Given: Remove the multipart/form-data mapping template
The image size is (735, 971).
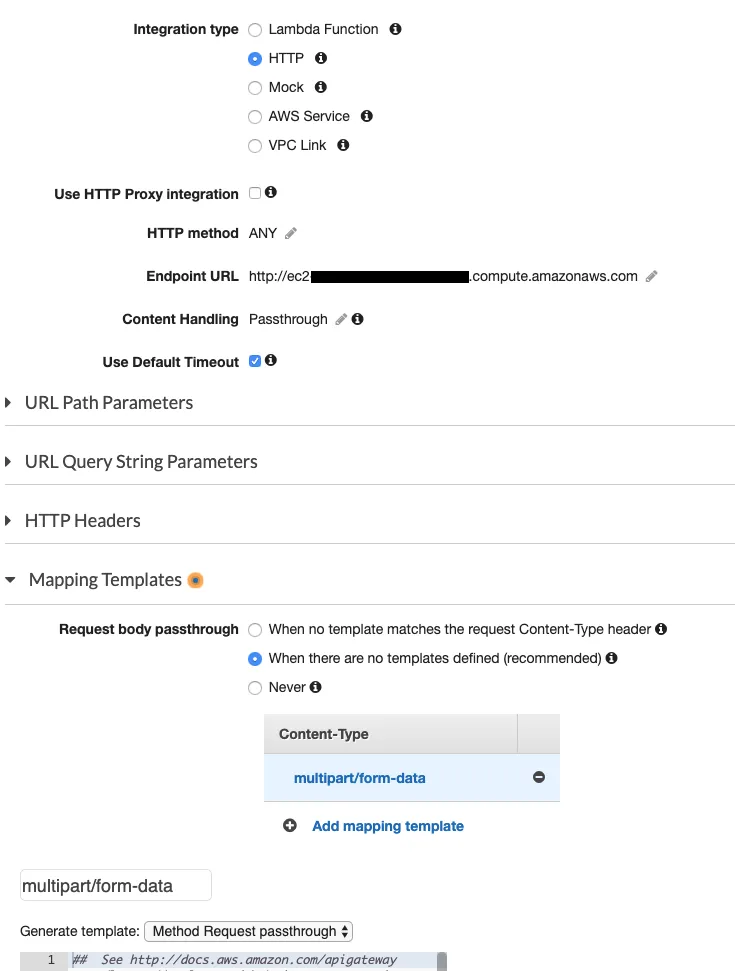Looking at the screenshot, I should click(539, 777).
